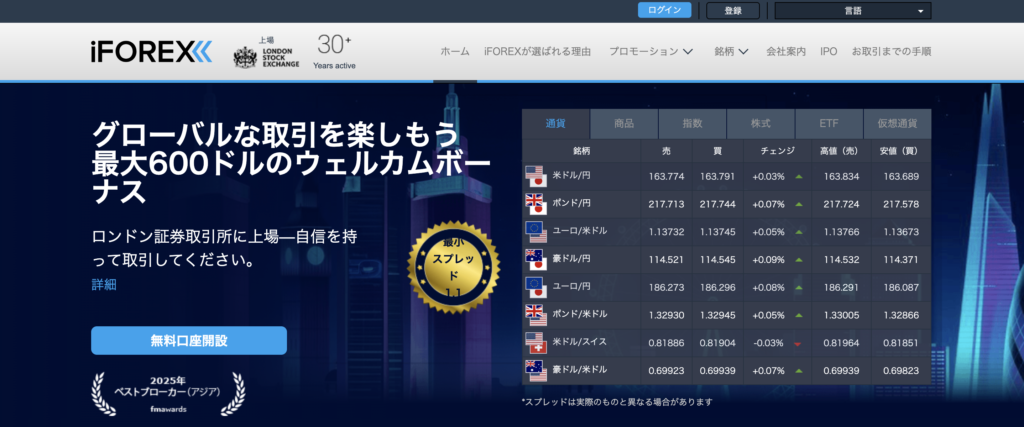Click the 豪ドル/米ドル sell price 0.69923
1024x427 pixels.
666,371
